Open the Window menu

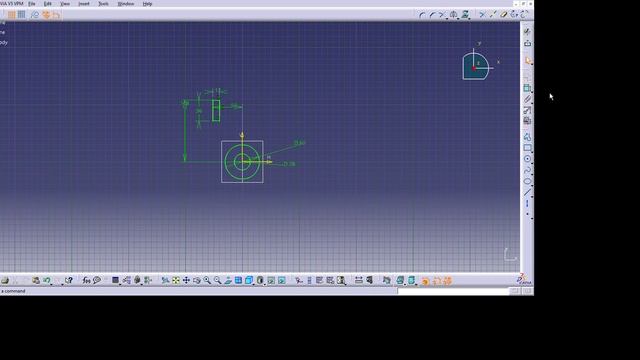(126, 4)
